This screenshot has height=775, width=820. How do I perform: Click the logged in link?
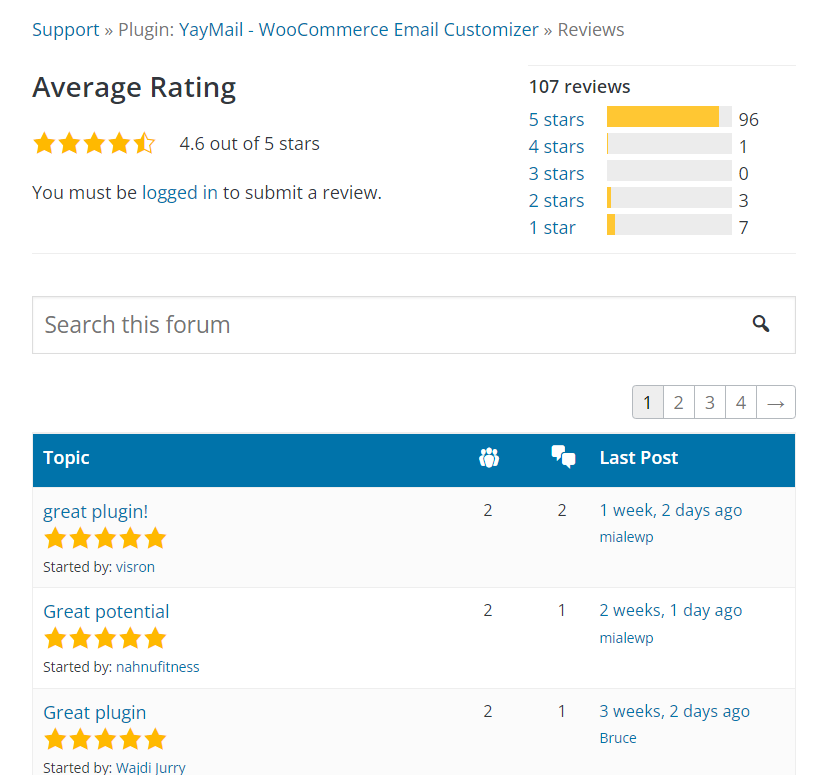click(x=179, y=192)
